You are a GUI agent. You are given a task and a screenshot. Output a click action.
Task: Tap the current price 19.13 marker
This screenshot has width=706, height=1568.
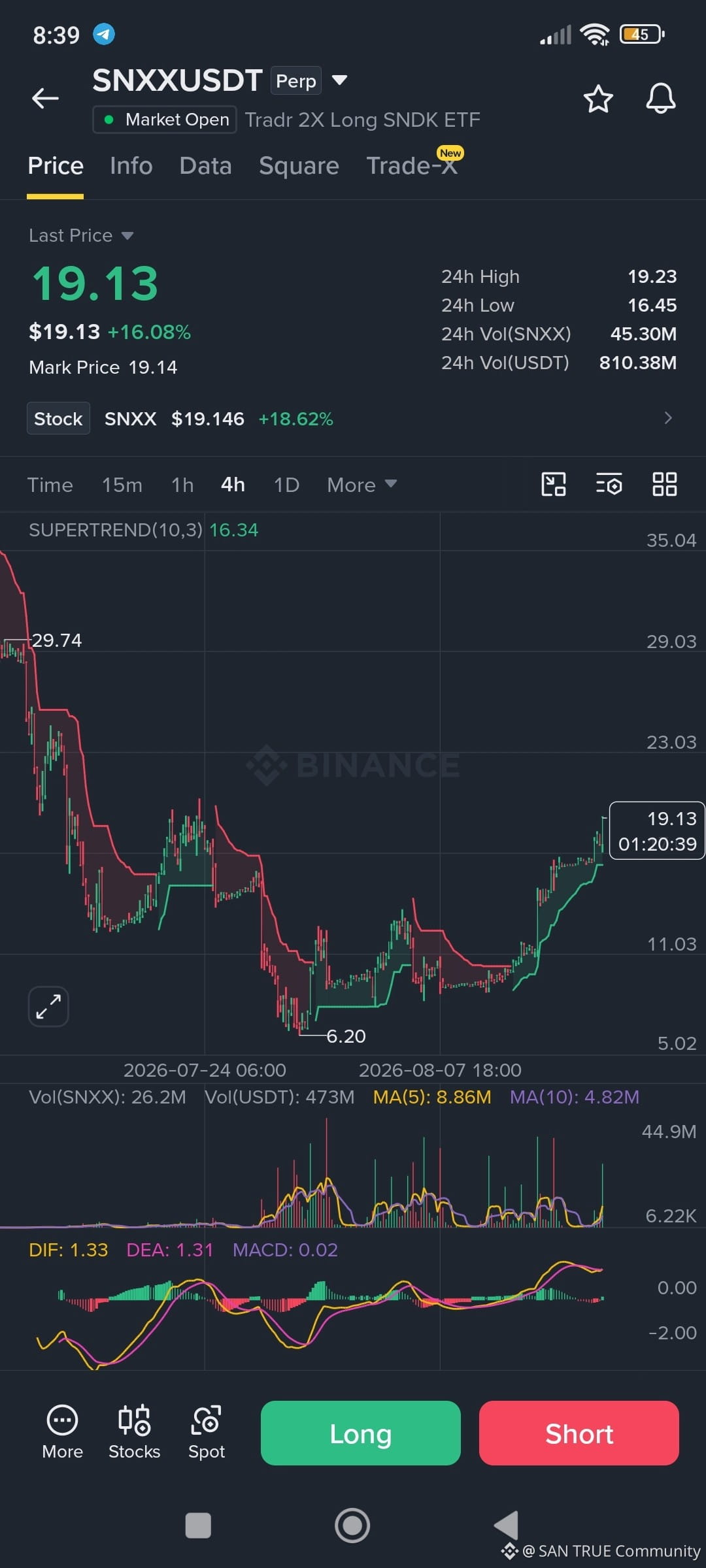(x=657, y=830)
